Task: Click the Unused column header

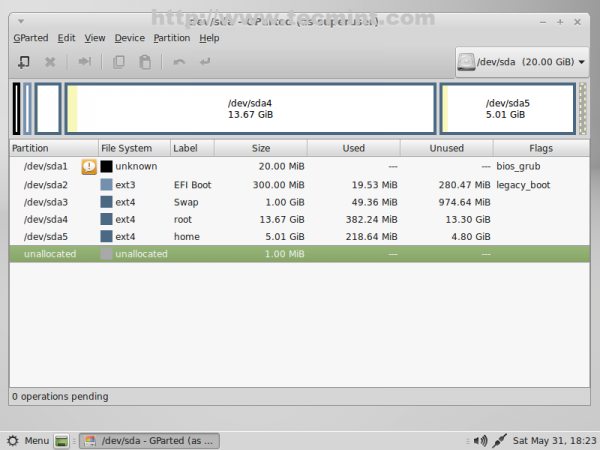Action: pyautogui.click(x=447, y=148)
